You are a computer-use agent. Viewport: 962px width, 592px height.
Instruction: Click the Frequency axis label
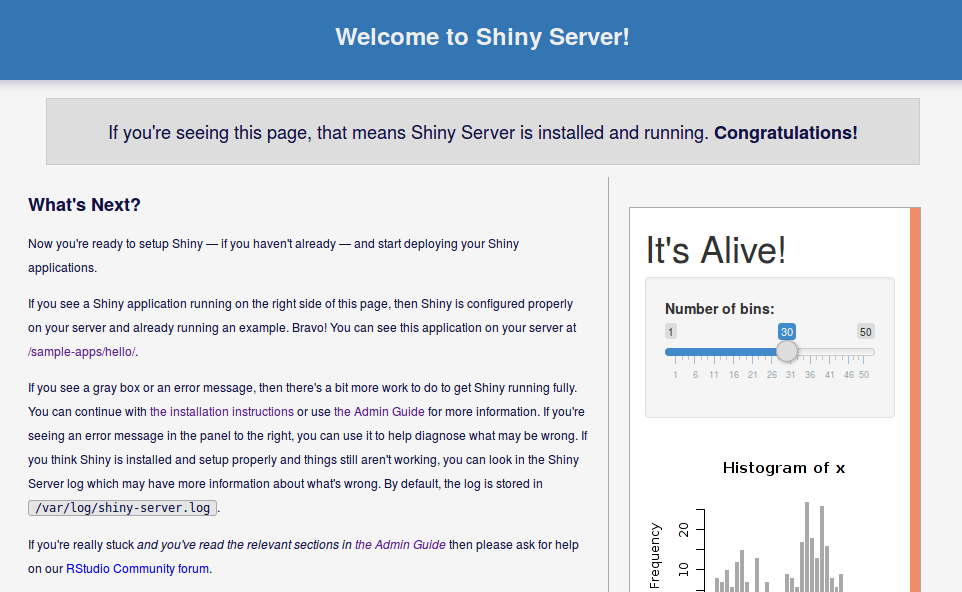(x=655, y=556)
